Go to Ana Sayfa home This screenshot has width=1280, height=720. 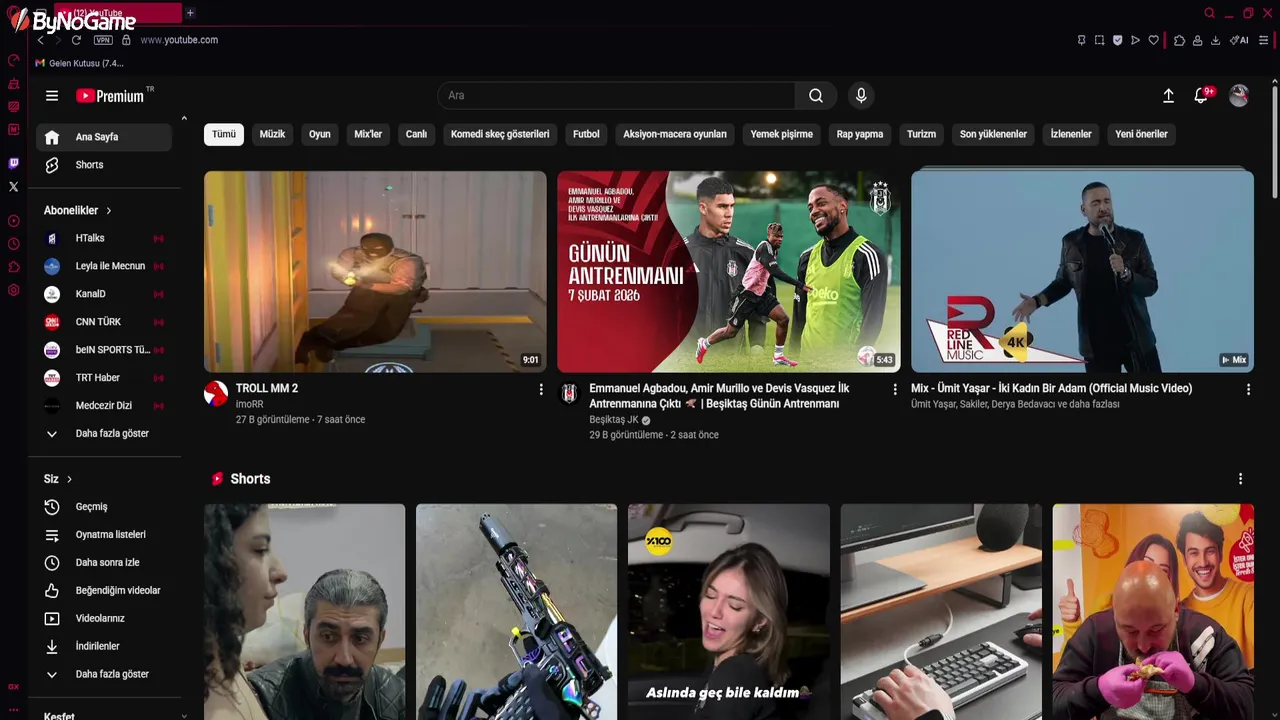tap(104, 137)
